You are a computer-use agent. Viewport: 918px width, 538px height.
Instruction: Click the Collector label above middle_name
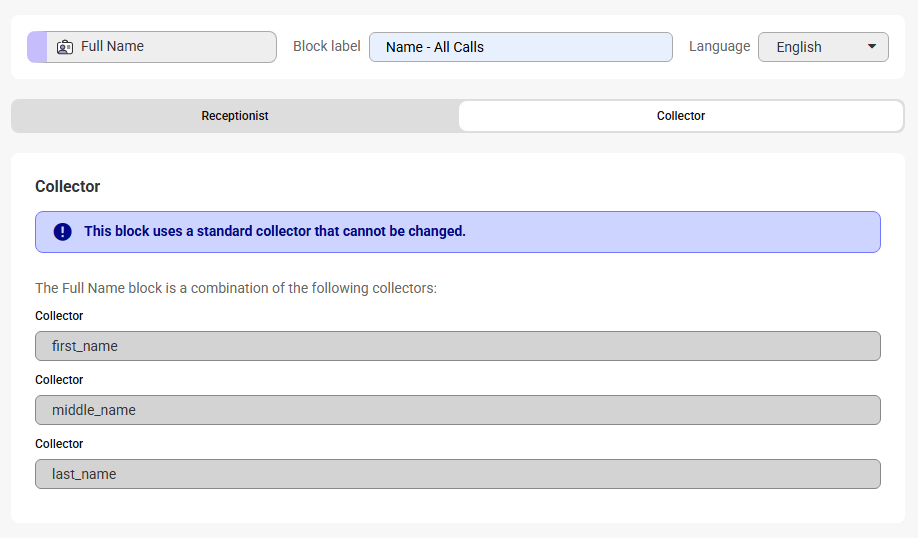[x=59, y=380]
